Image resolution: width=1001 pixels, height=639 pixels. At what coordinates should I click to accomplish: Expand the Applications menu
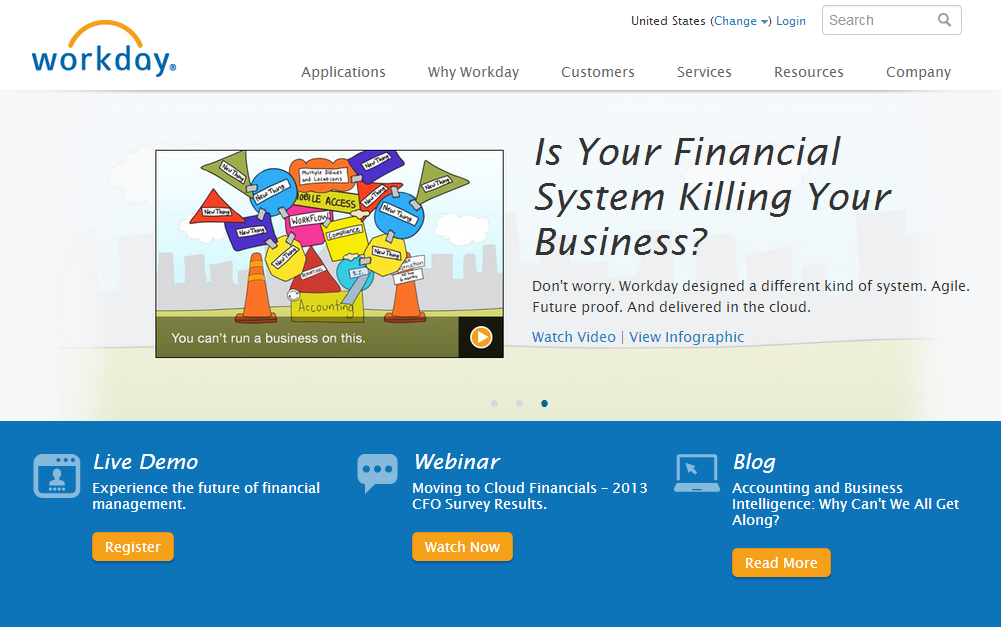343,72
